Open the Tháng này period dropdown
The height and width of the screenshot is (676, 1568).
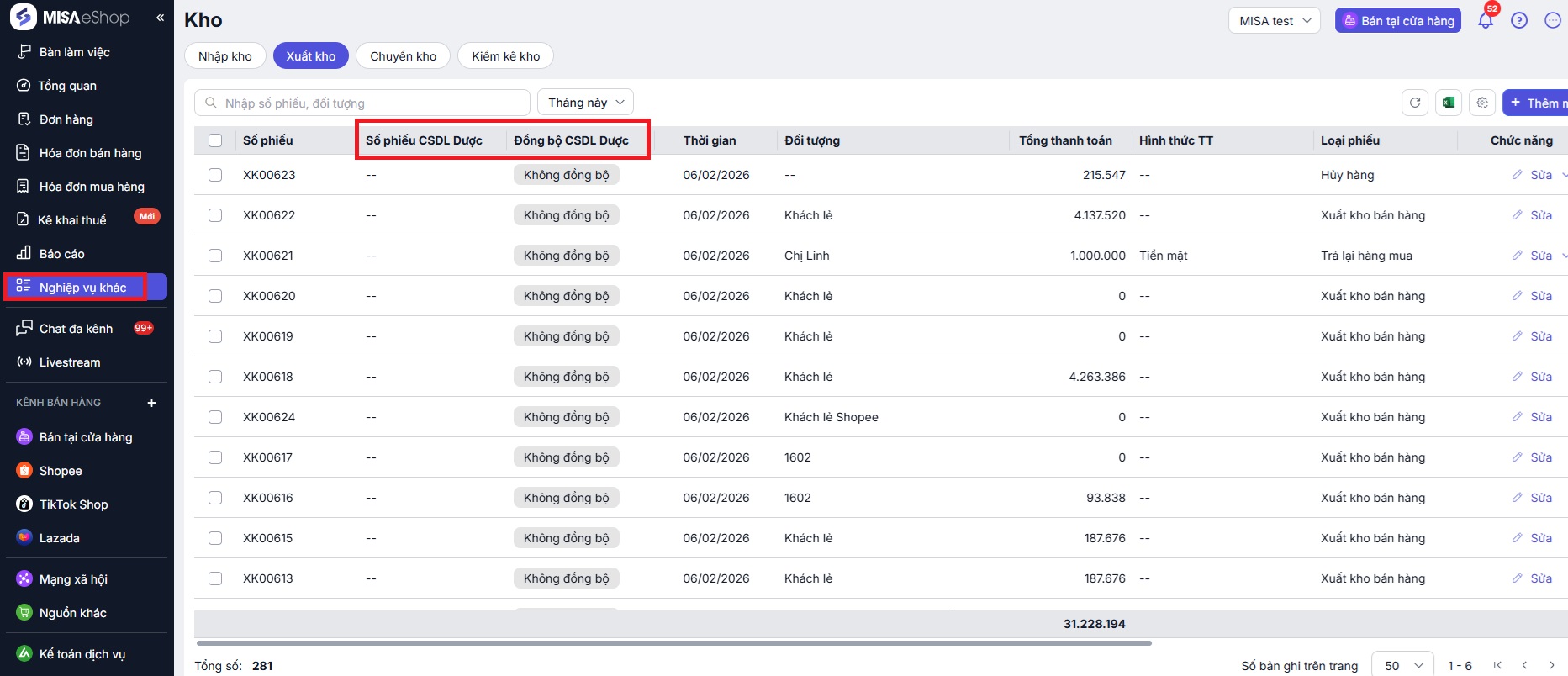click(x=585, y=103)
